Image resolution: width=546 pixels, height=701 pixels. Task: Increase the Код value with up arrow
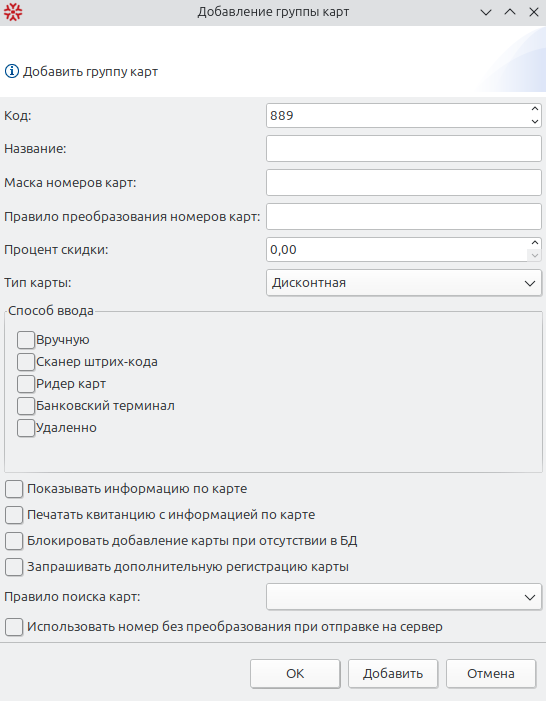pyautogui.click(x=534, y=109)
